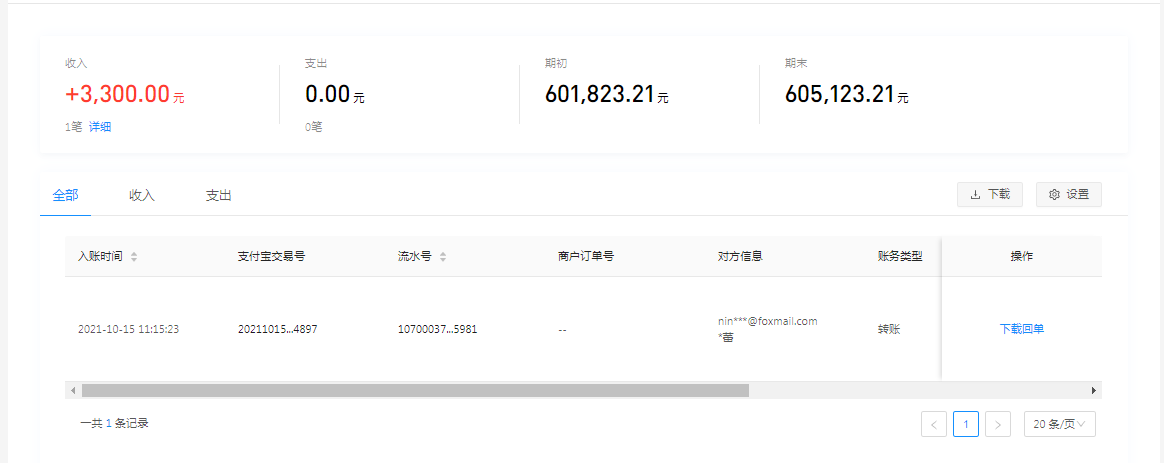Click the horizontal scrollbar thumb

[415, 391]
